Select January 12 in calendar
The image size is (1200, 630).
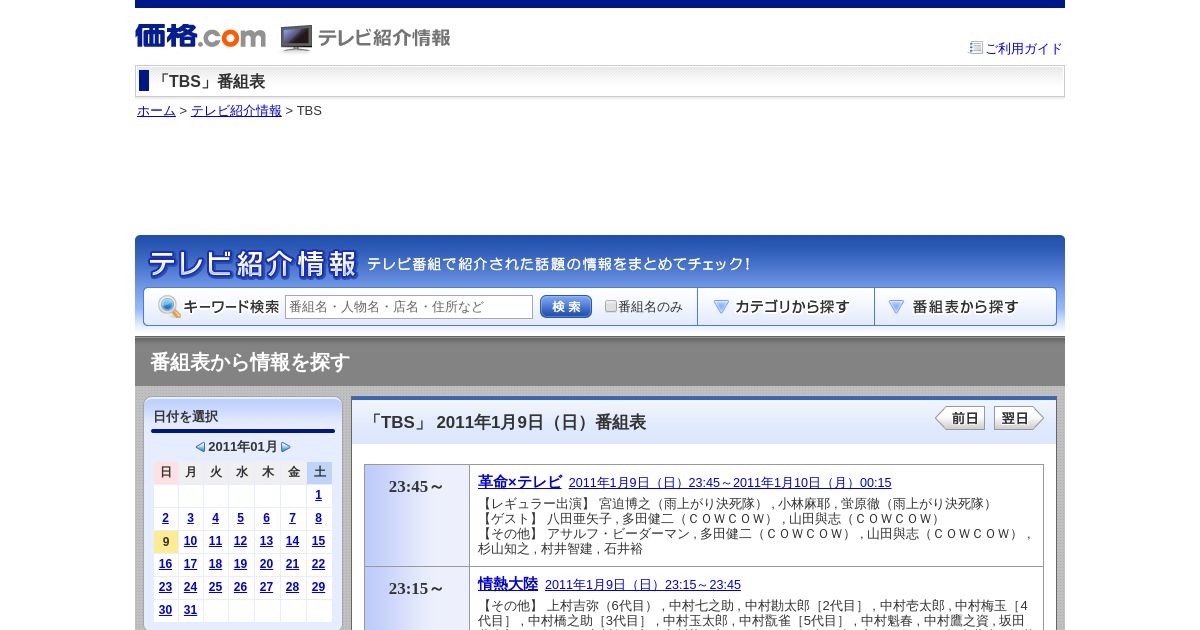[241, 541]
